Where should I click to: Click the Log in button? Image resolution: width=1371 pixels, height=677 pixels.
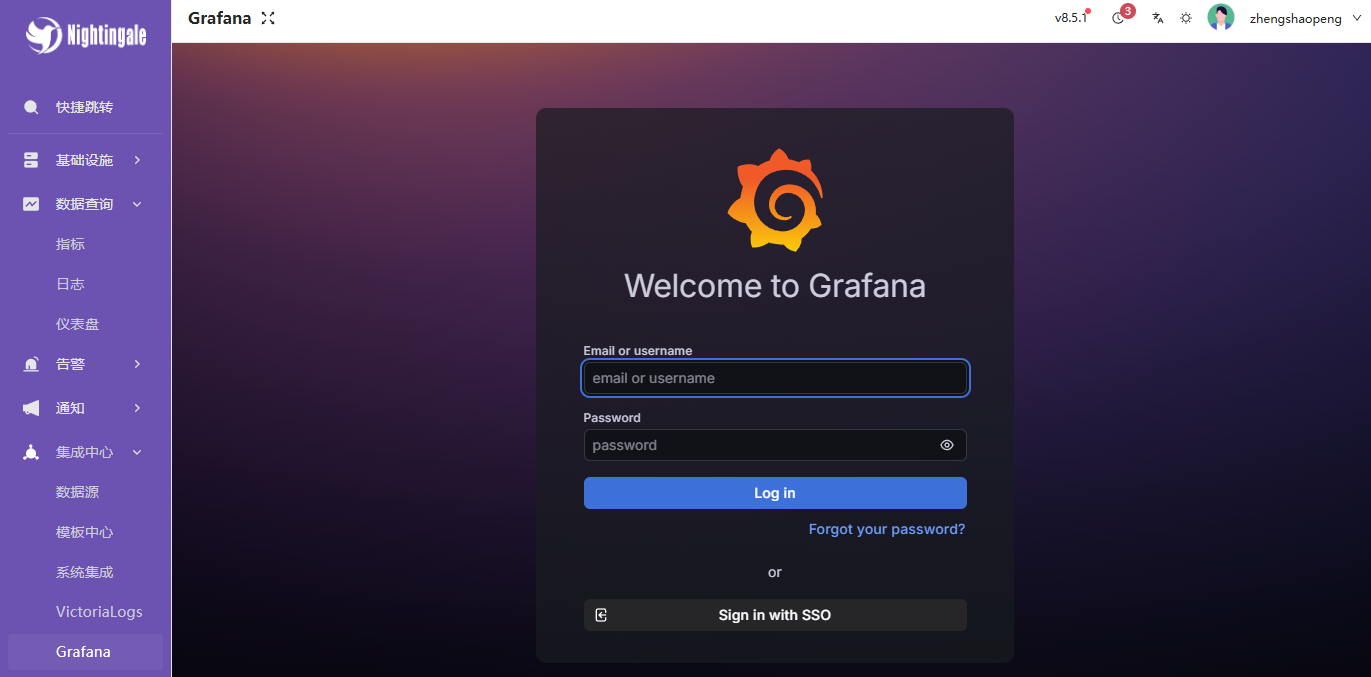click(775, 493)
